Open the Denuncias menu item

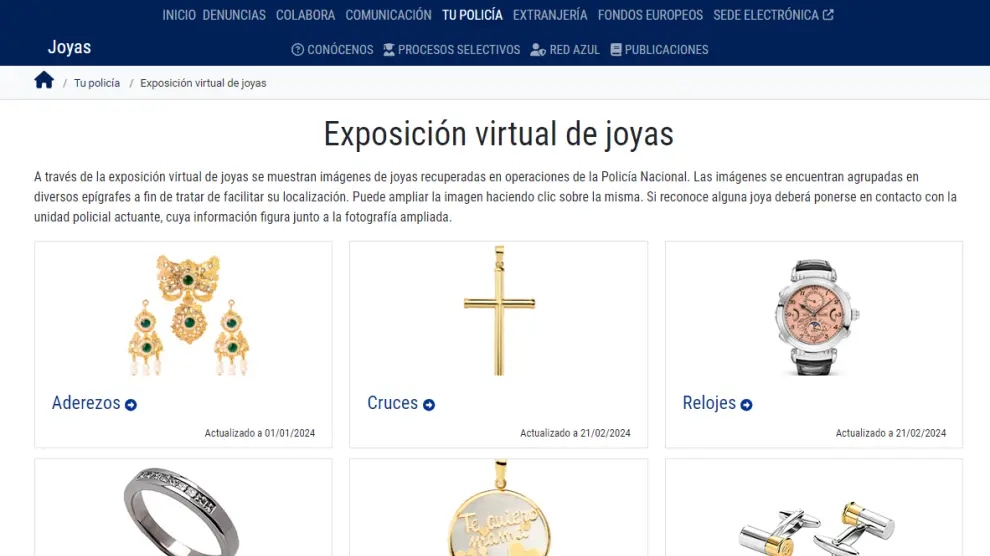coord(234,15)
